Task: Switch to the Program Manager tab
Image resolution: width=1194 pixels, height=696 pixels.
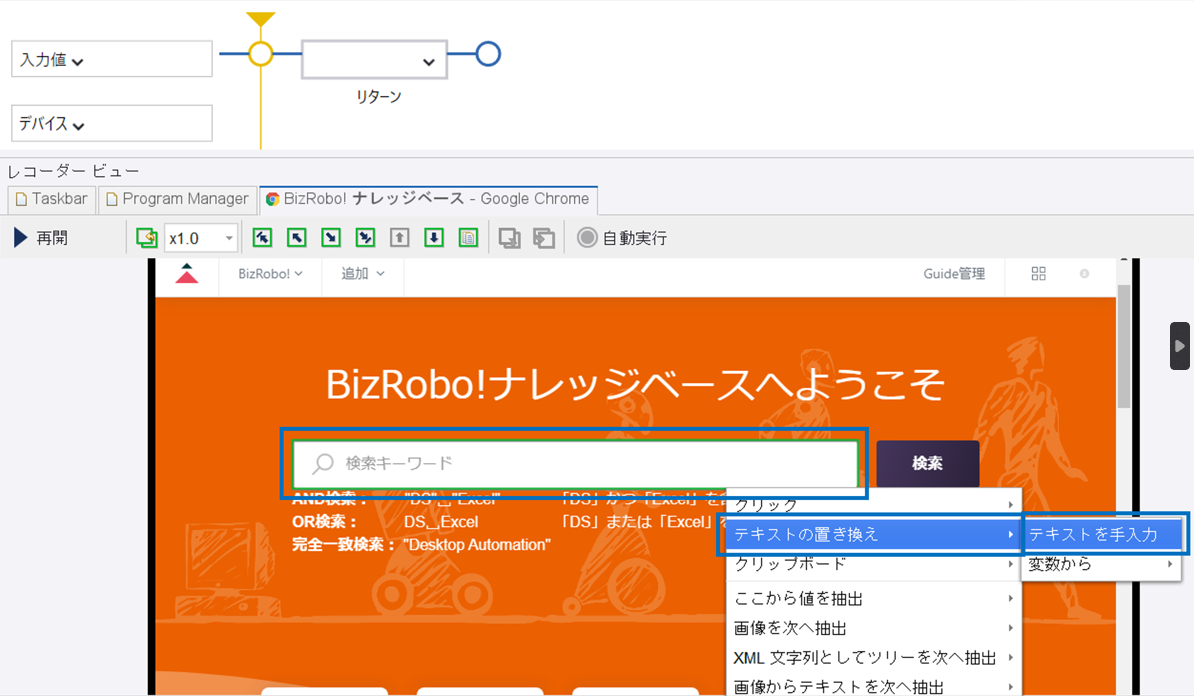Action: click(x=177, y=200)
